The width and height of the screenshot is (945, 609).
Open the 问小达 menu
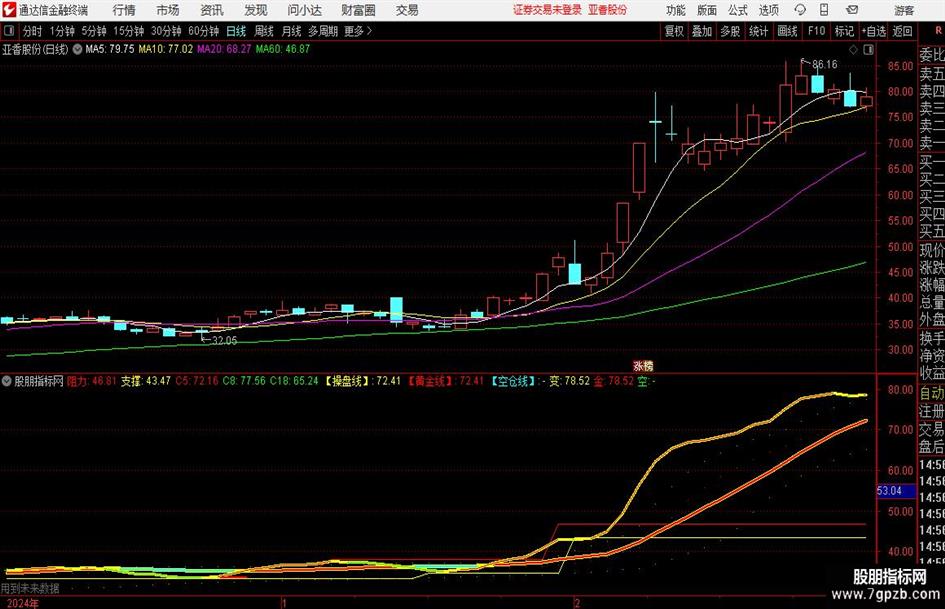click(x=304, y=10)
